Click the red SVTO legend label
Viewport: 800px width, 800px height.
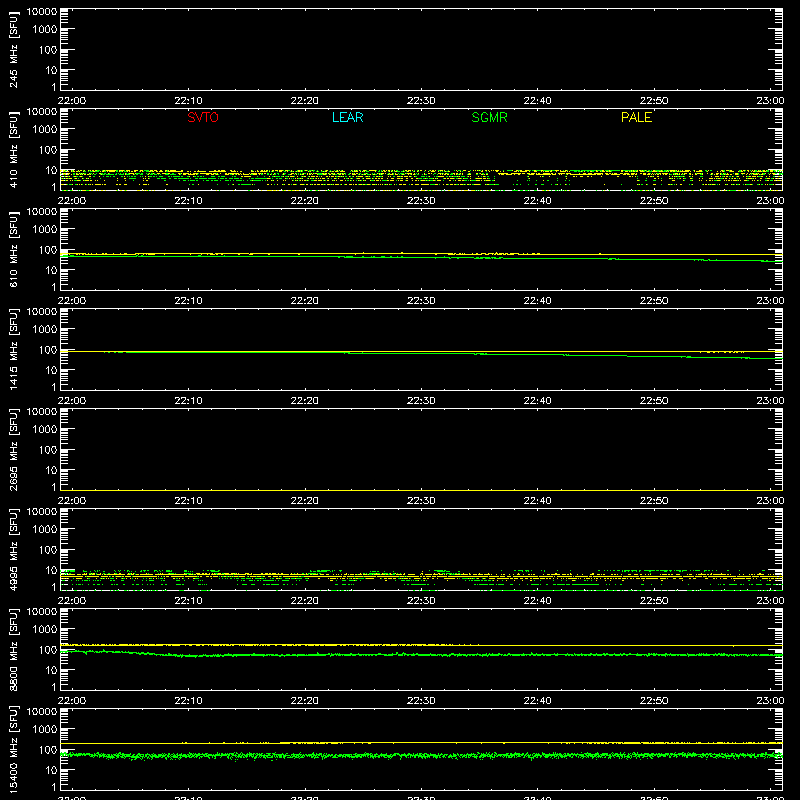(x=203, y=117)
